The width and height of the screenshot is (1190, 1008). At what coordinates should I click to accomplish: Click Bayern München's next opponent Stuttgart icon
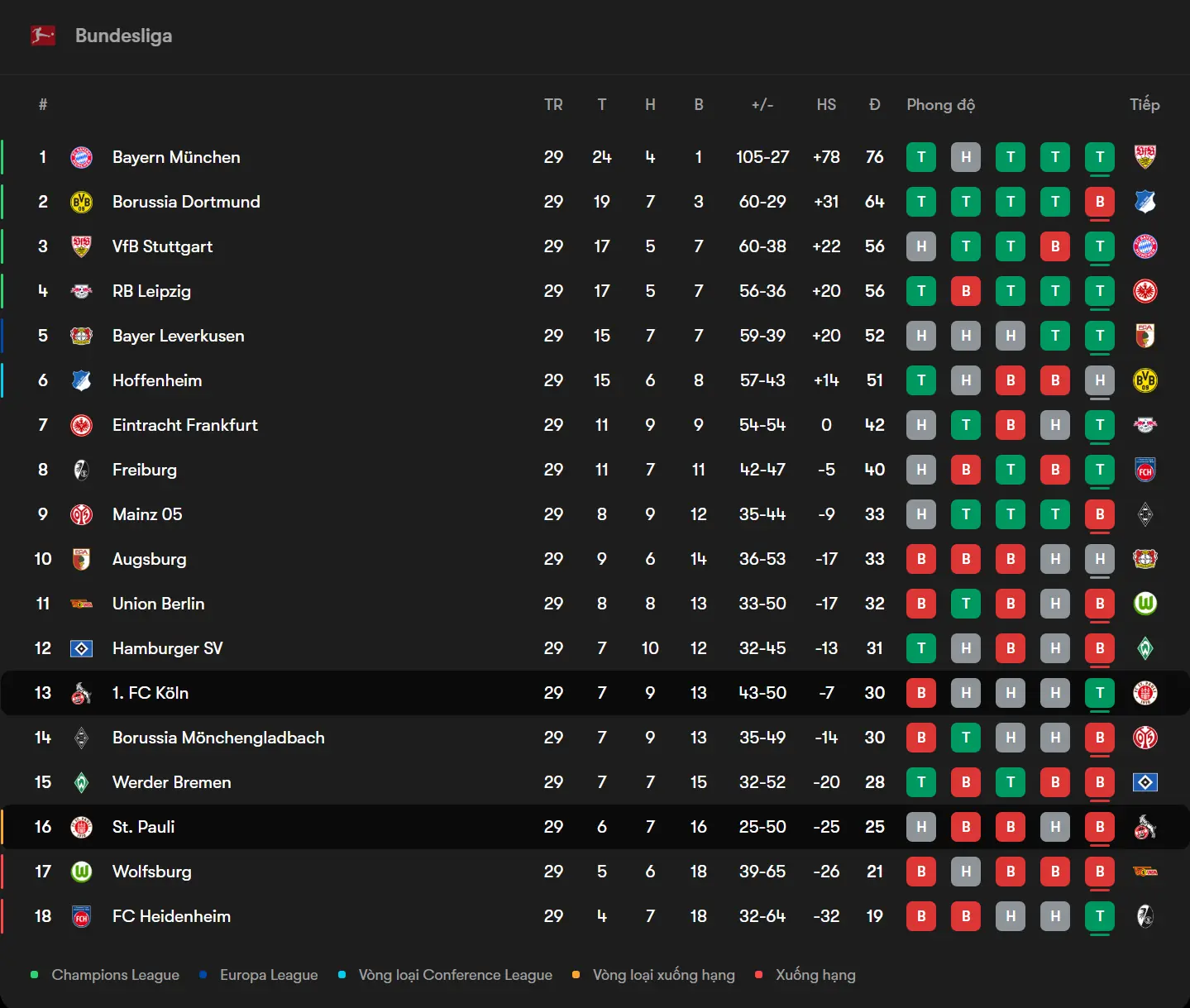click(x=1145, y=157)
